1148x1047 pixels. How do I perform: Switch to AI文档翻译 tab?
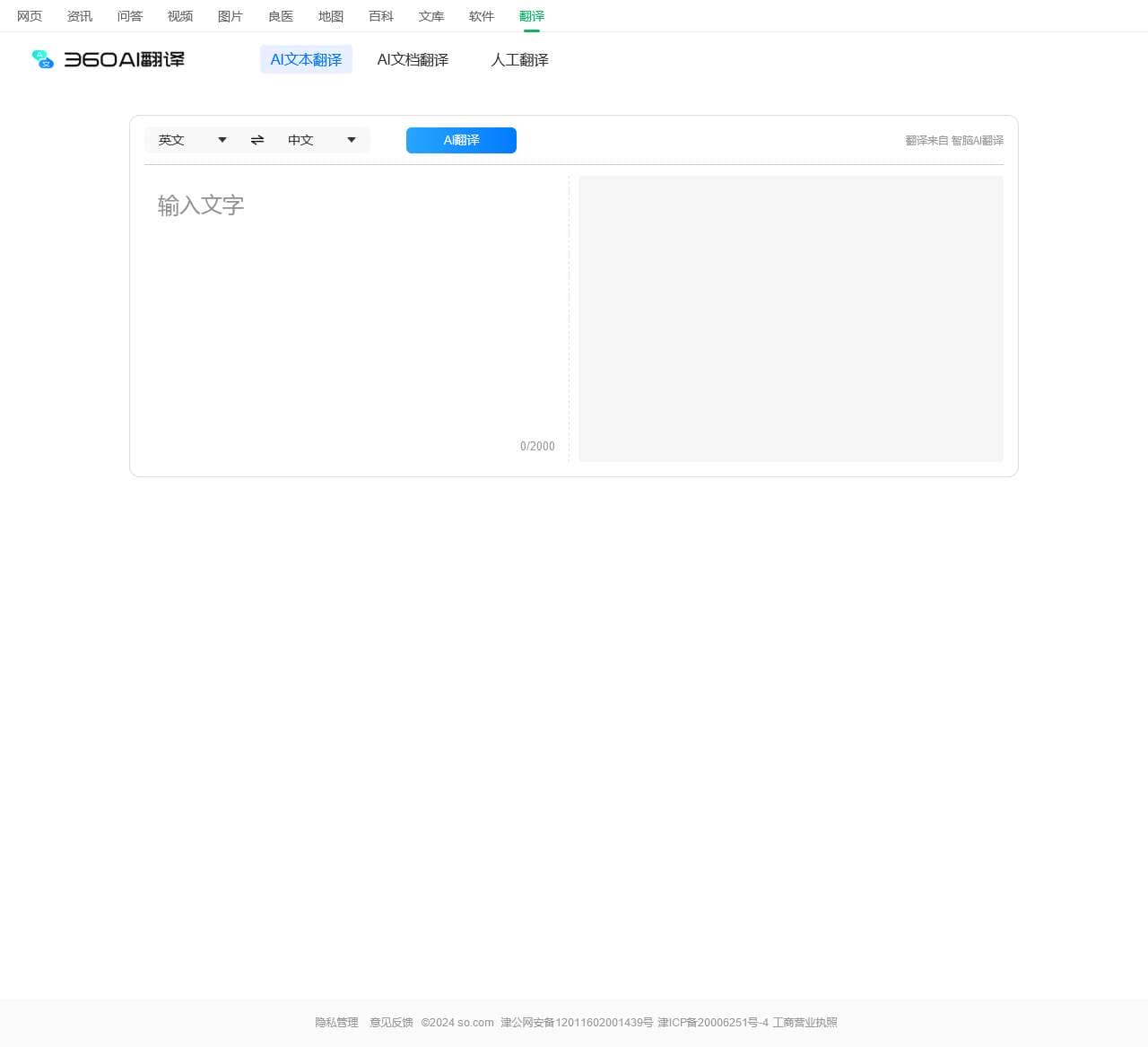413,59
